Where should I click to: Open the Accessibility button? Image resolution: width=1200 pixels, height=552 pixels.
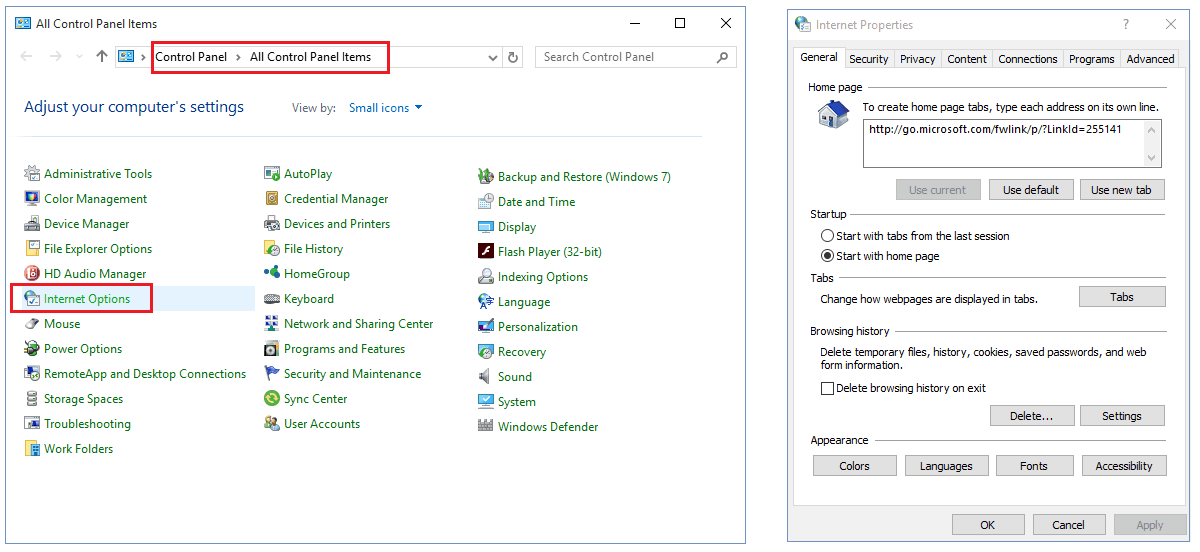click(1124, 466)
